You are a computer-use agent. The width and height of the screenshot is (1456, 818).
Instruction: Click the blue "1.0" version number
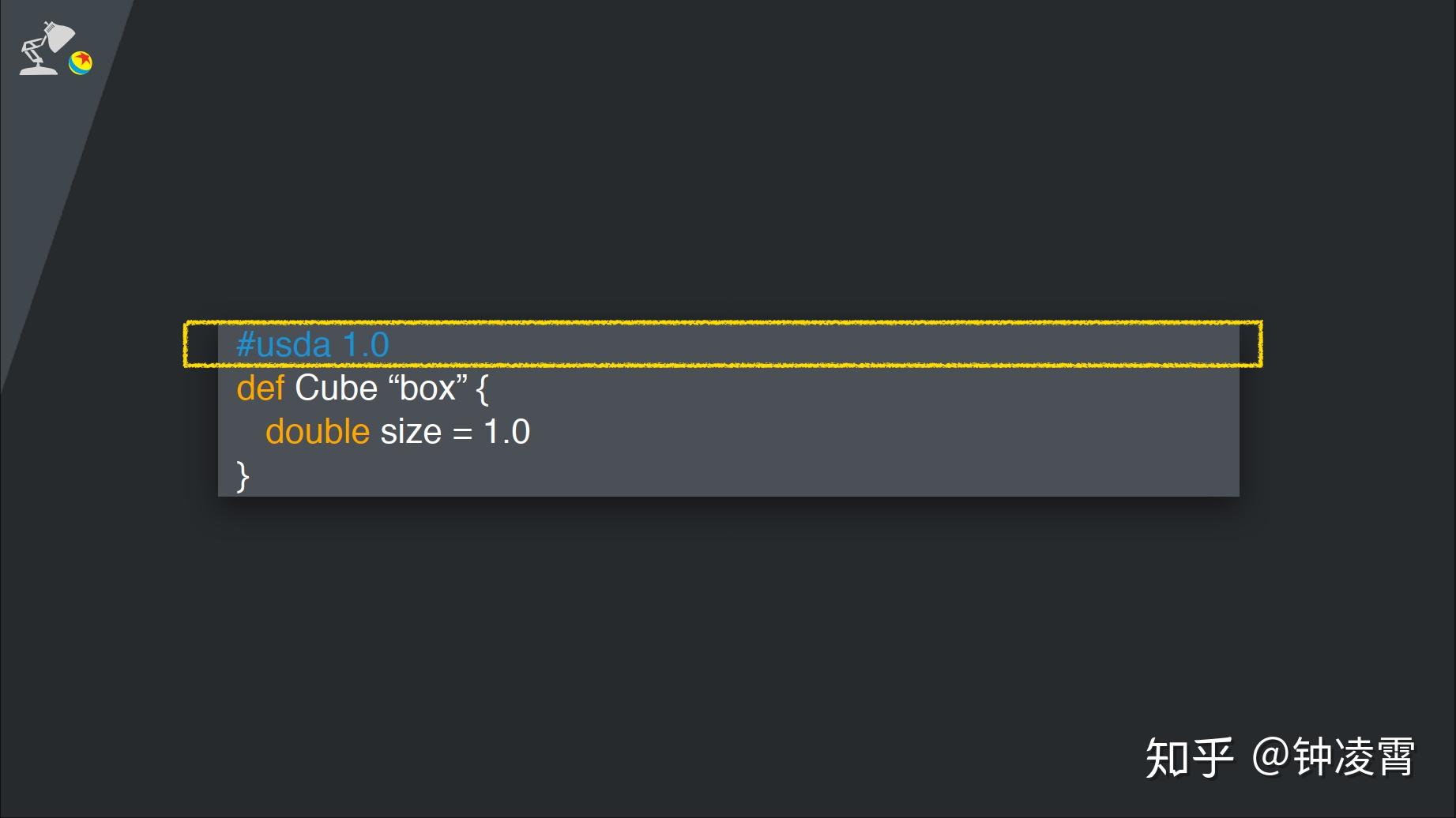tap(366, 345)
